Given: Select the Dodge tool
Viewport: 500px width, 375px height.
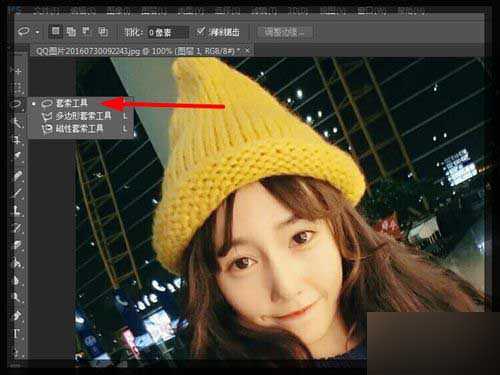Looking at the screenshot, I should [17, 298].
